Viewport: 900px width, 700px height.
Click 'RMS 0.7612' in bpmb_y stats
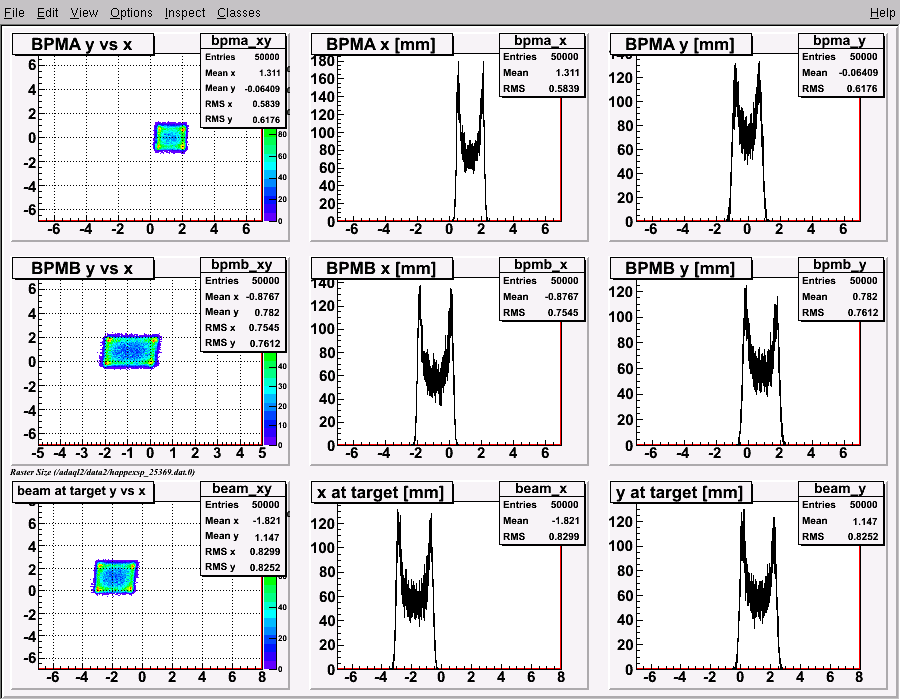pyautogui.click(x=840, y=313)
